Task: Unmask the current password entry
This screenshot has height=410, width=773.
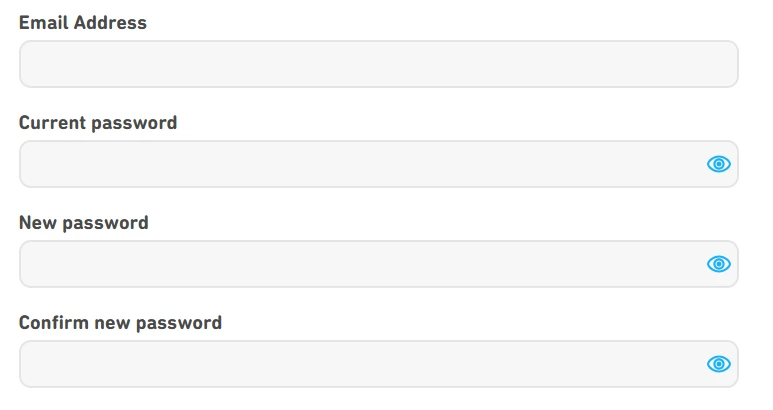Action: [x=718, y=164]
